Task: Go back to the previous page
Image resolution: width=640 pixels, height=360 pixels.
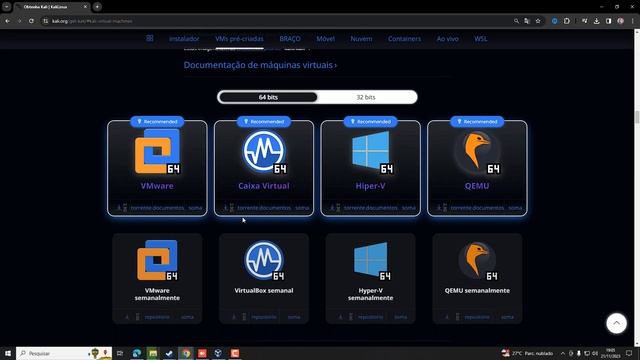Action: [8, 21]
